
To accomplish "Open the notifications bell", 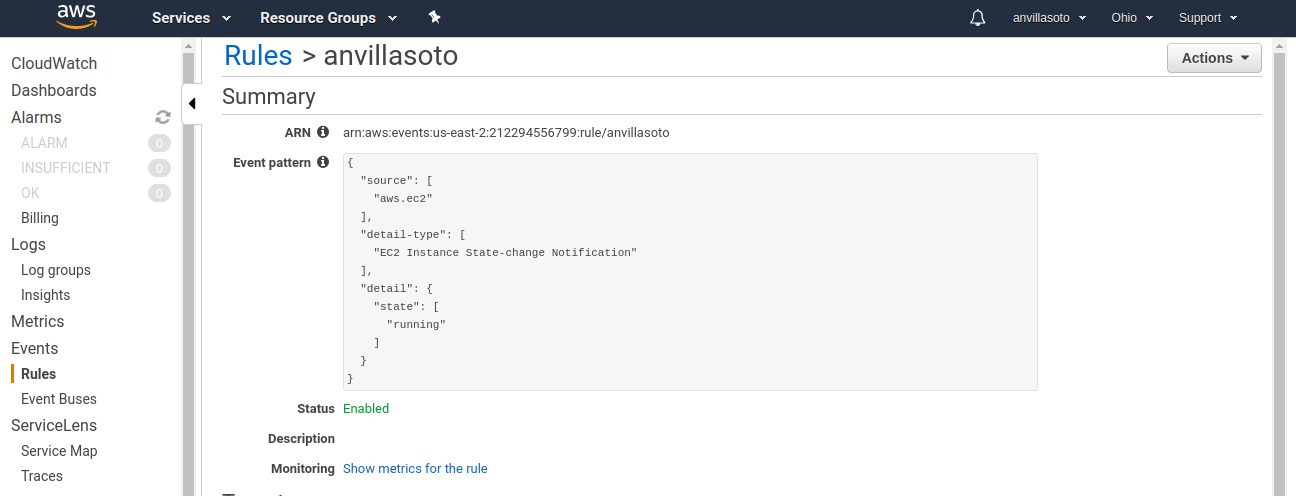I will pyautogui.click(x=978, y=18).
